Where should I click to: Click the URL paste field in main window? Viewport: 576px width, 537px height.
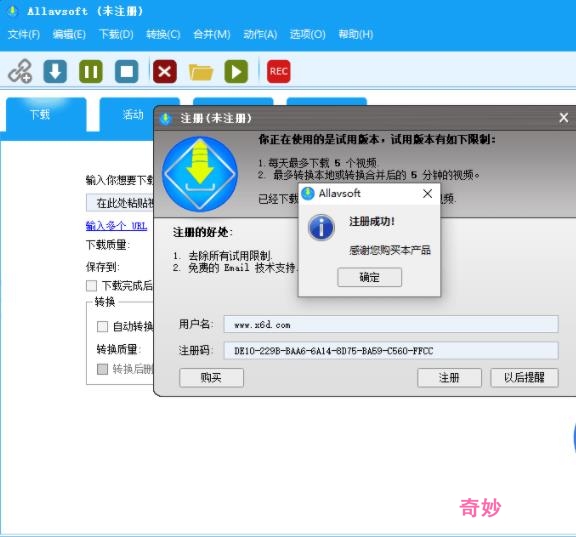tap(120, 202)
